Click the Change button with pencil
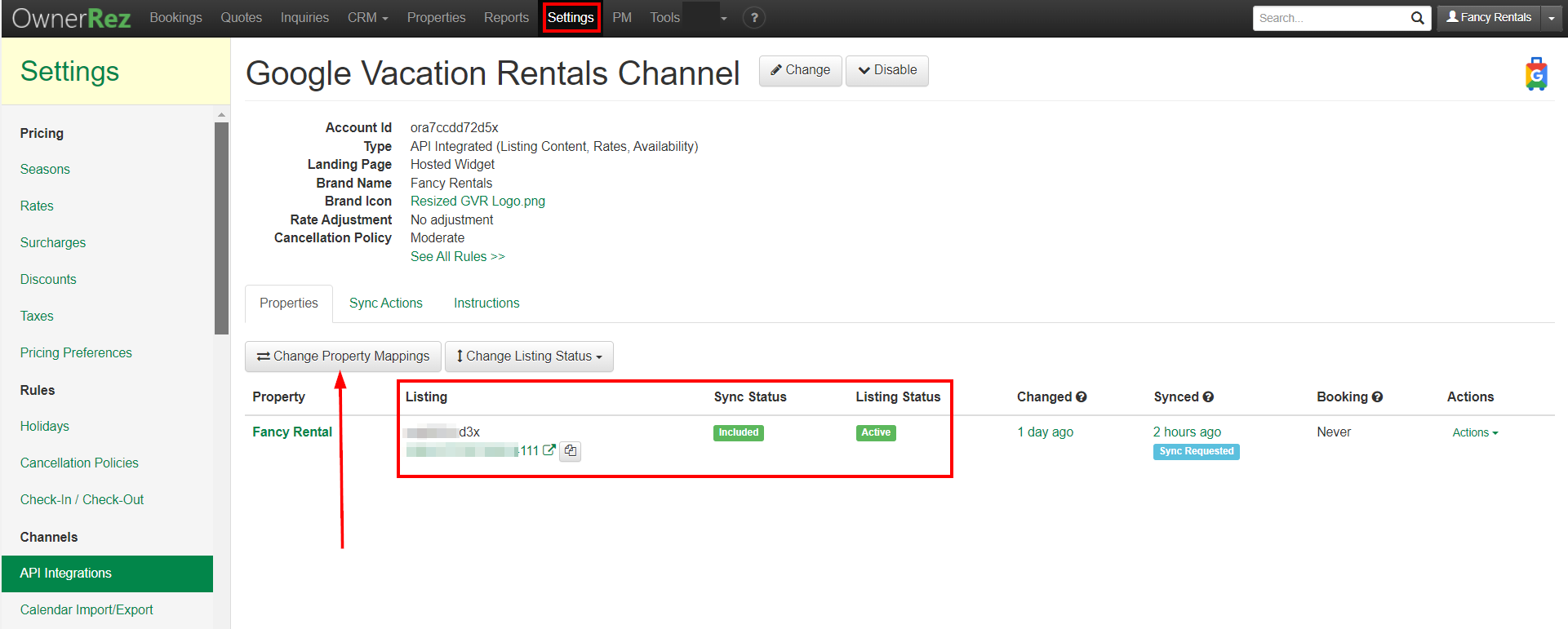Image resolution: width=1568 pixels, height=629 pixels. (801, 71)
